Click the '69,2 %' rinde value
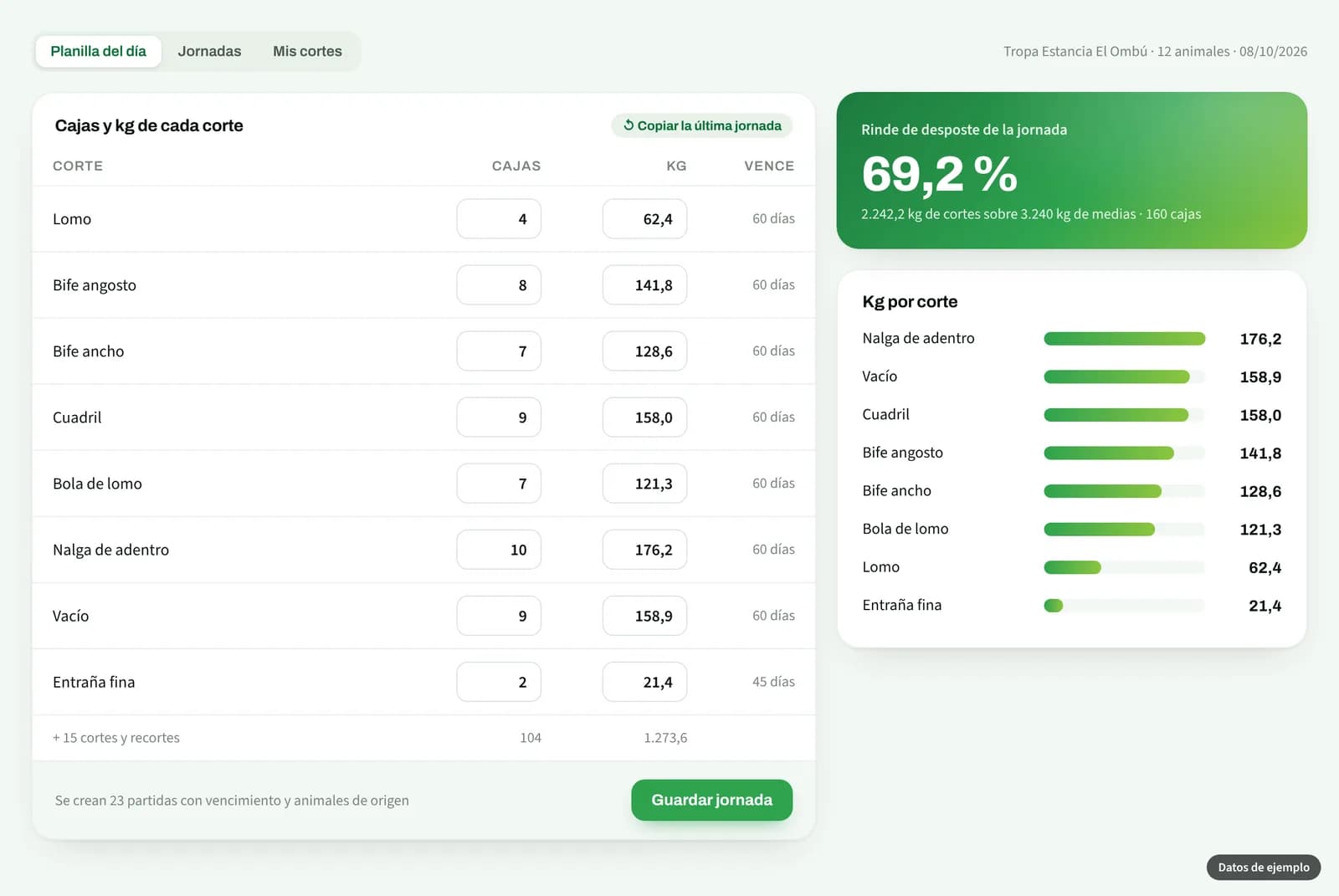Viewport: 1339px width, 896px height. pos(939,174)
